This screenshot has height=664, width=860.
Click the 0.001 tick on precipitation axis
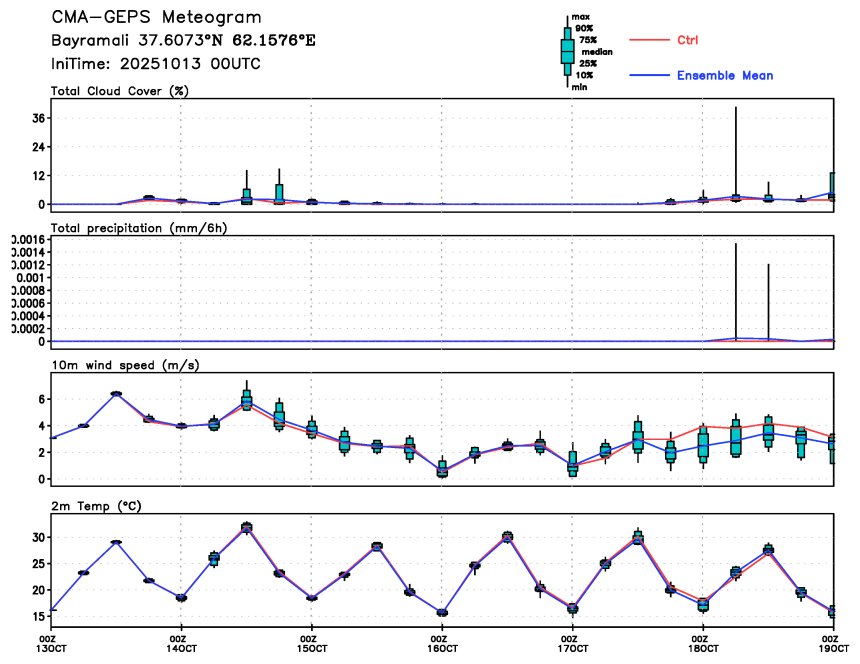[30, 277]
